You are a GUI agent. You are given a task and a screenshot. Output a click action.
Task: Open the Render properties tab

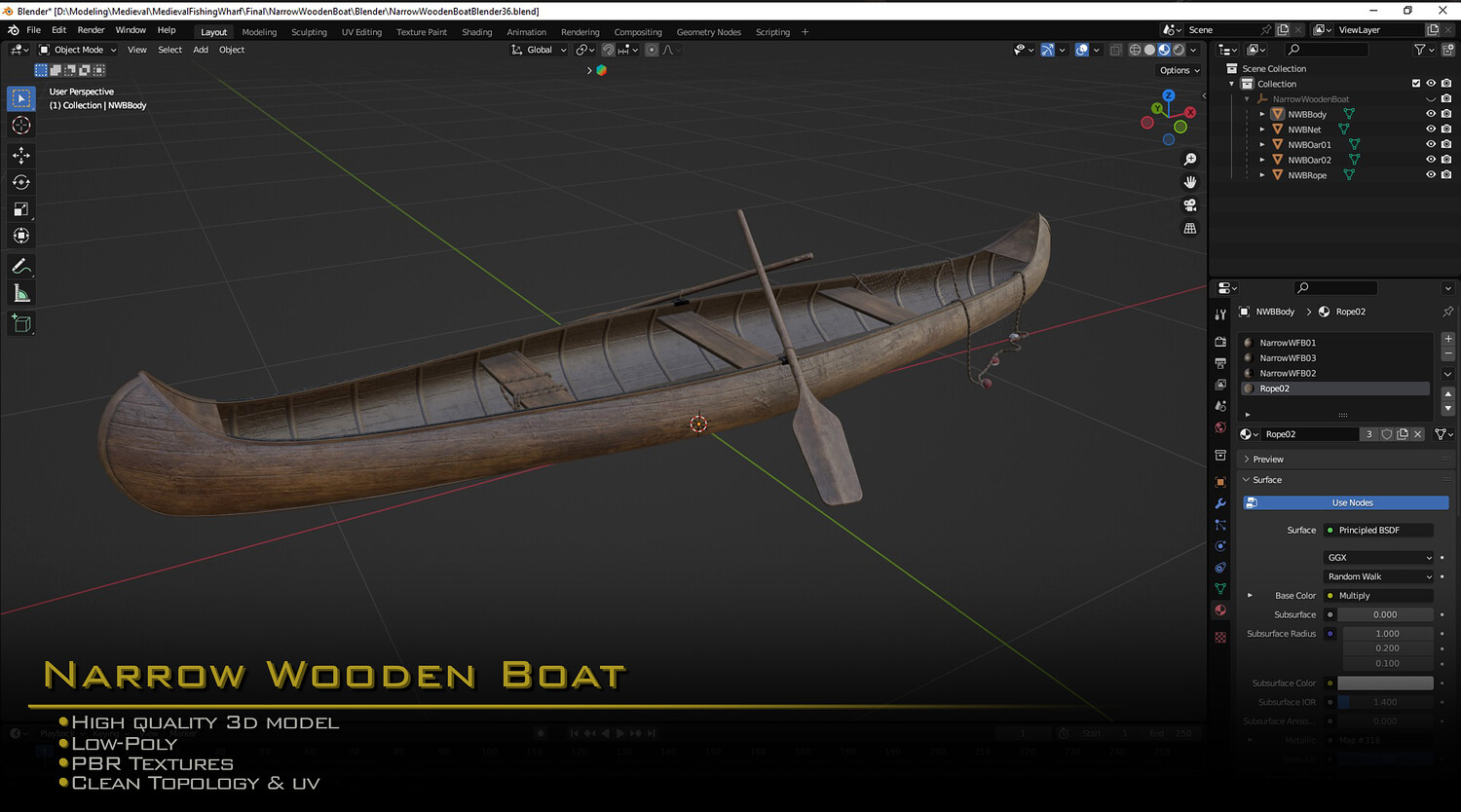(x=1220, y=342)
